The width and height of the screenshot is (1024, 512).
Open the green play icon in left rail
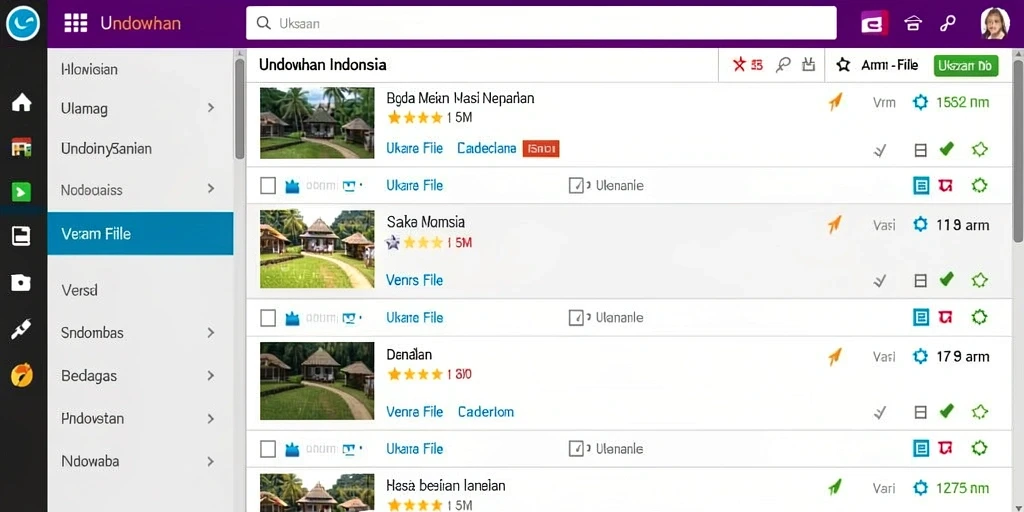22,192
